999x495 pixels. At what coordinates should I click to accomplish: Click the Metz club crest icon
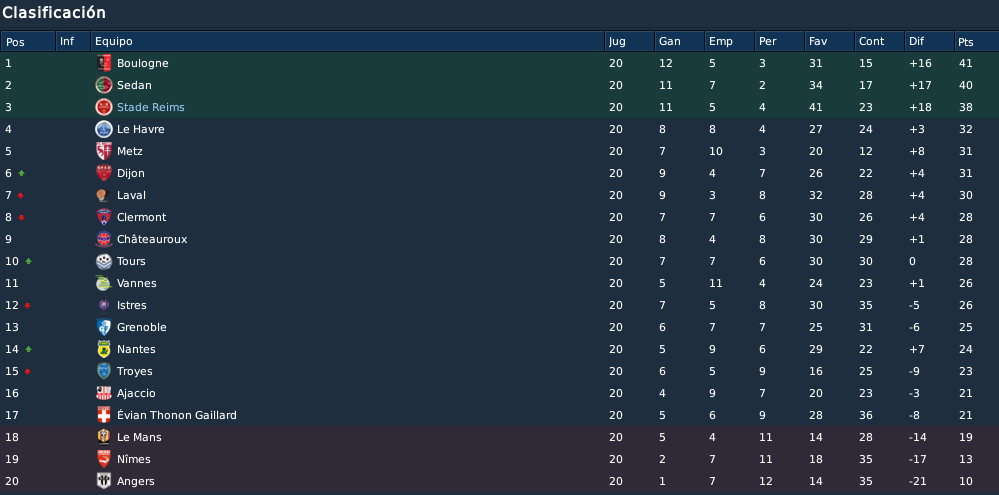(103, 151)
